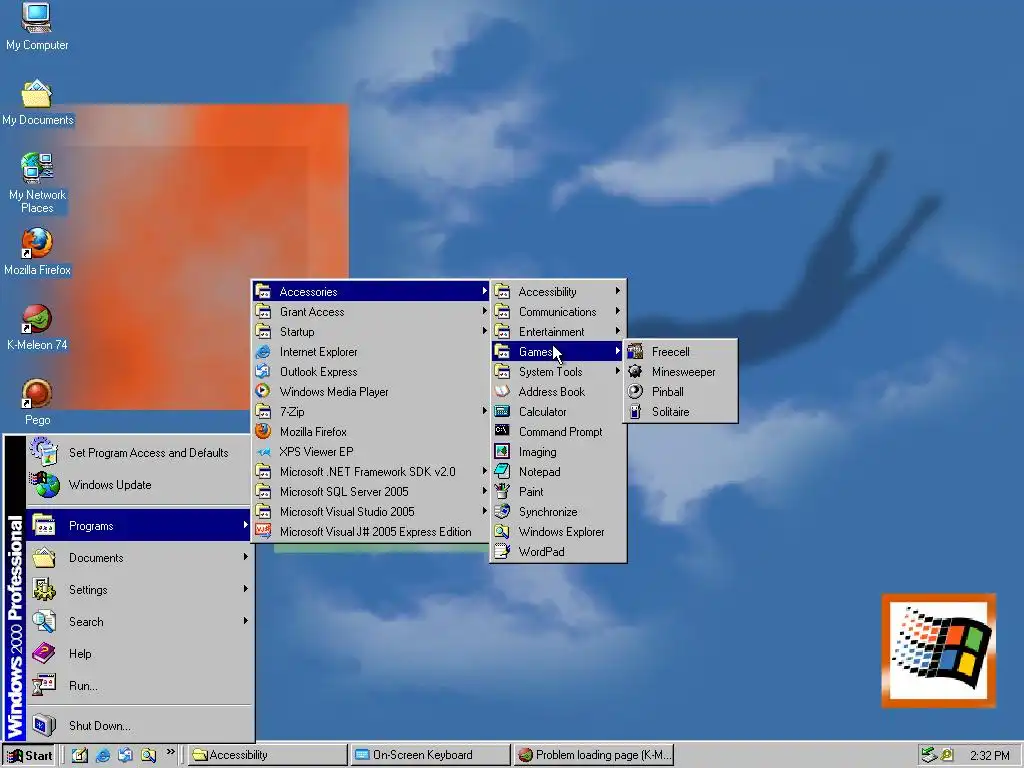The height and width of the screenshot is (768, 1024).
Task: Open Windows Explorer from Accessories
Action: (x=558, y=532)
